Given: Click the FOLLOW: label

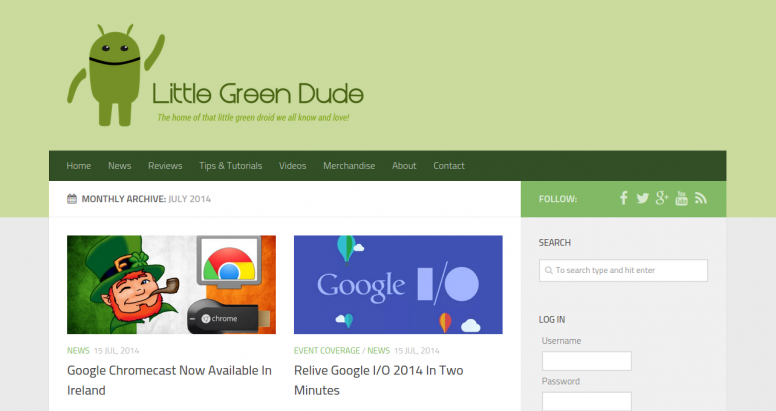Looking at the screenshot, I should point(558,199).
